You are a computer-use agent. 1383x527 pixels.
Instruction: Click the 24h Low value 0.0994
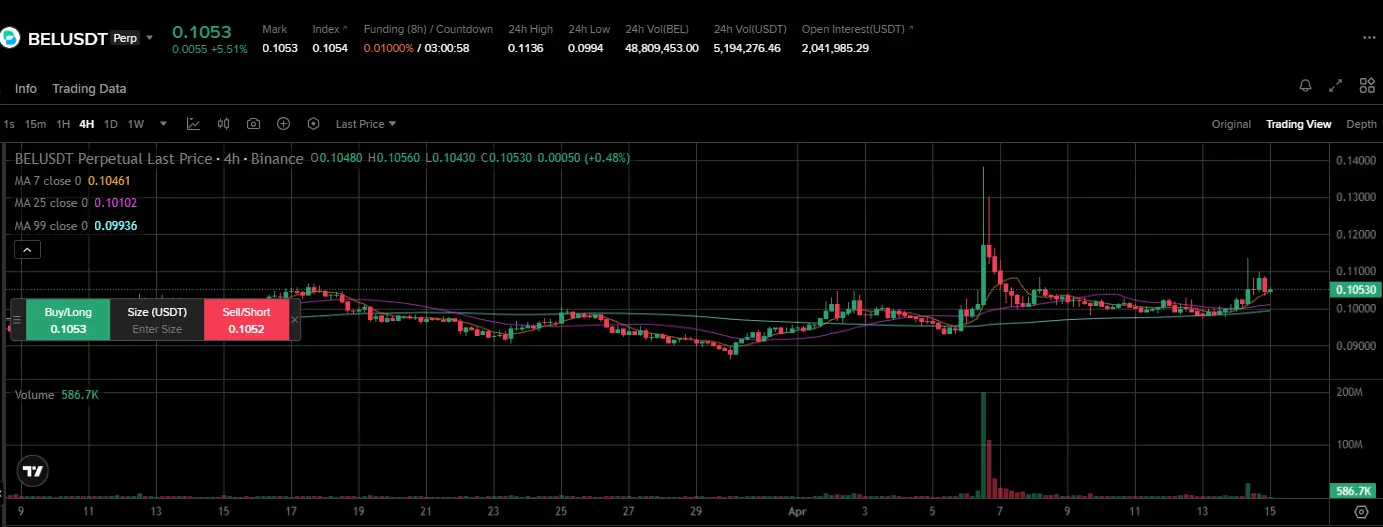[x=586, y=48]
